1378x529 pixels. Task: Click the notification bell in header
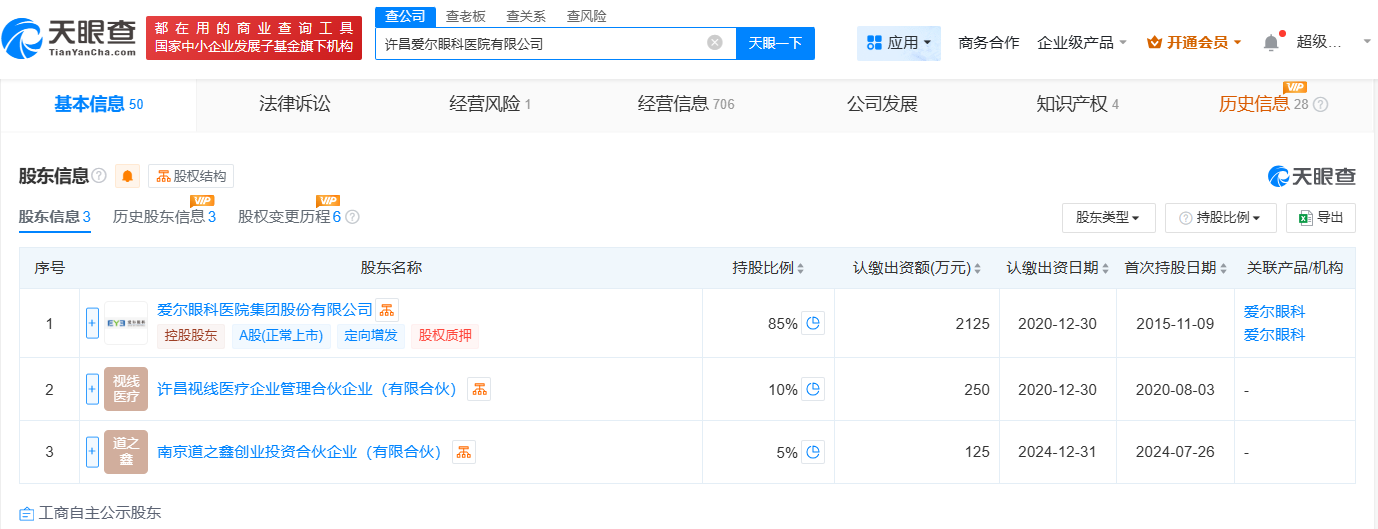(1271, 43)
